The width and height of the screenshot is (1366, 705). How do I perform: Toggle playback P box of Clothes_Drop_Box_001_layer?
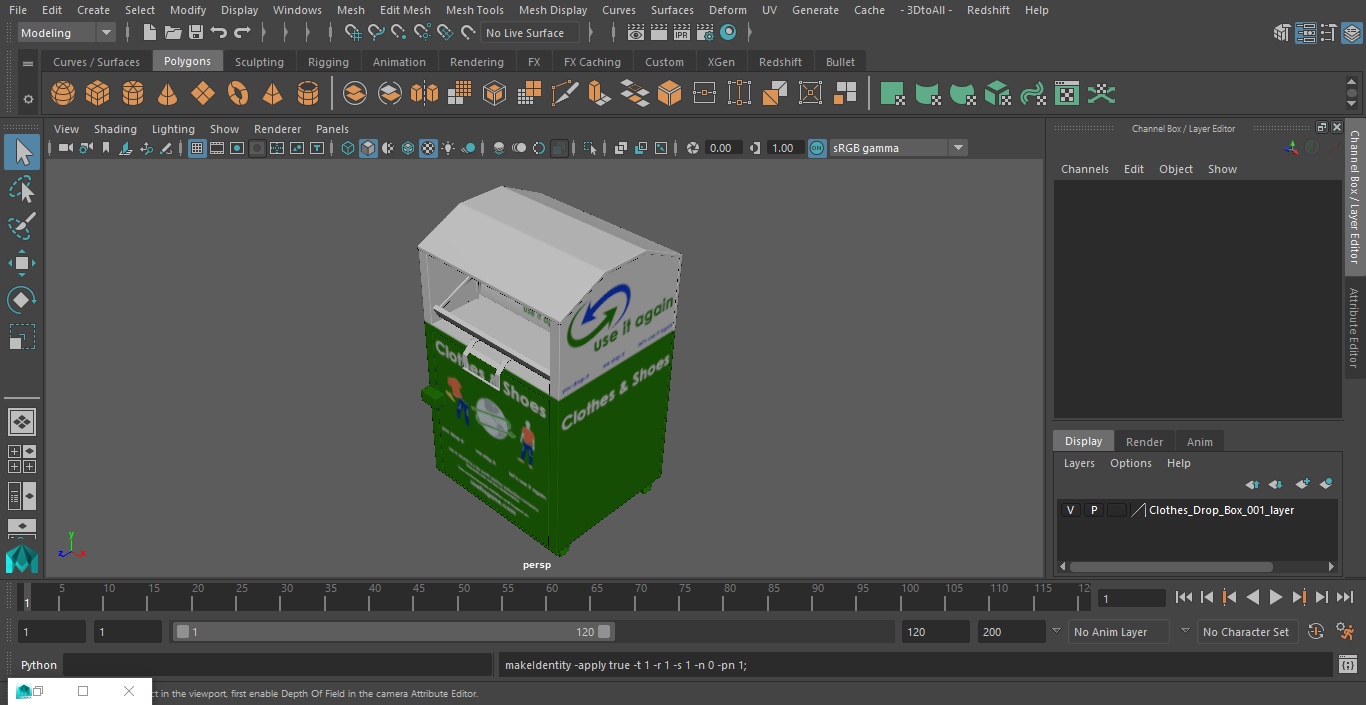pos(1094,510)
